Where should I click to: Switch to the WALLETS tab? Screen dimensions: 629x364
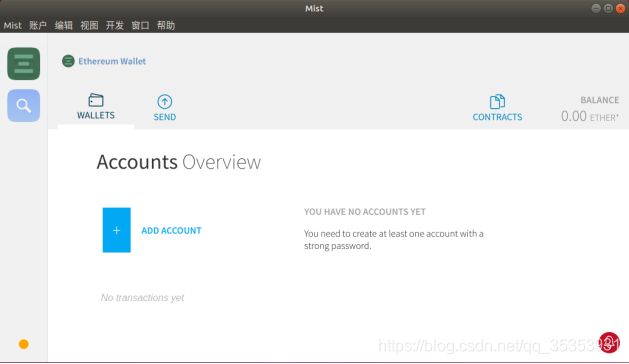click(x=96, y=107)
